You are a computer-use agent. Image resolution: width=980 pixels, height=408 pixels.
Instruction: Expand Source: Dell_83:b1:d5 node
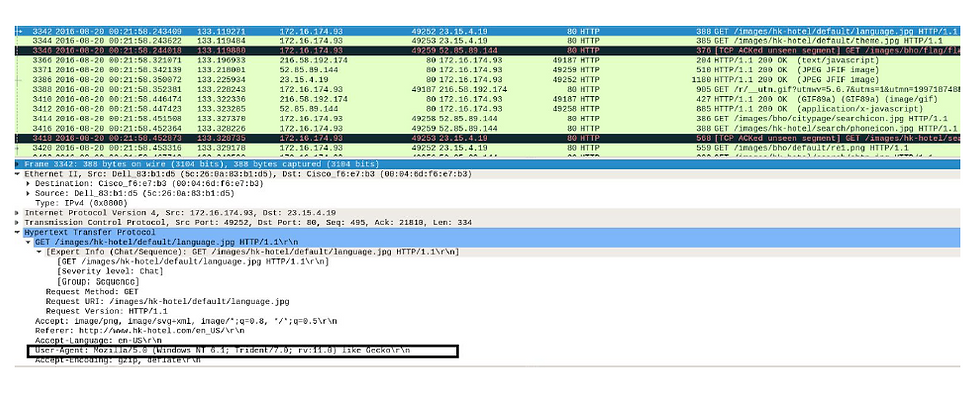[x=29, y=194]
